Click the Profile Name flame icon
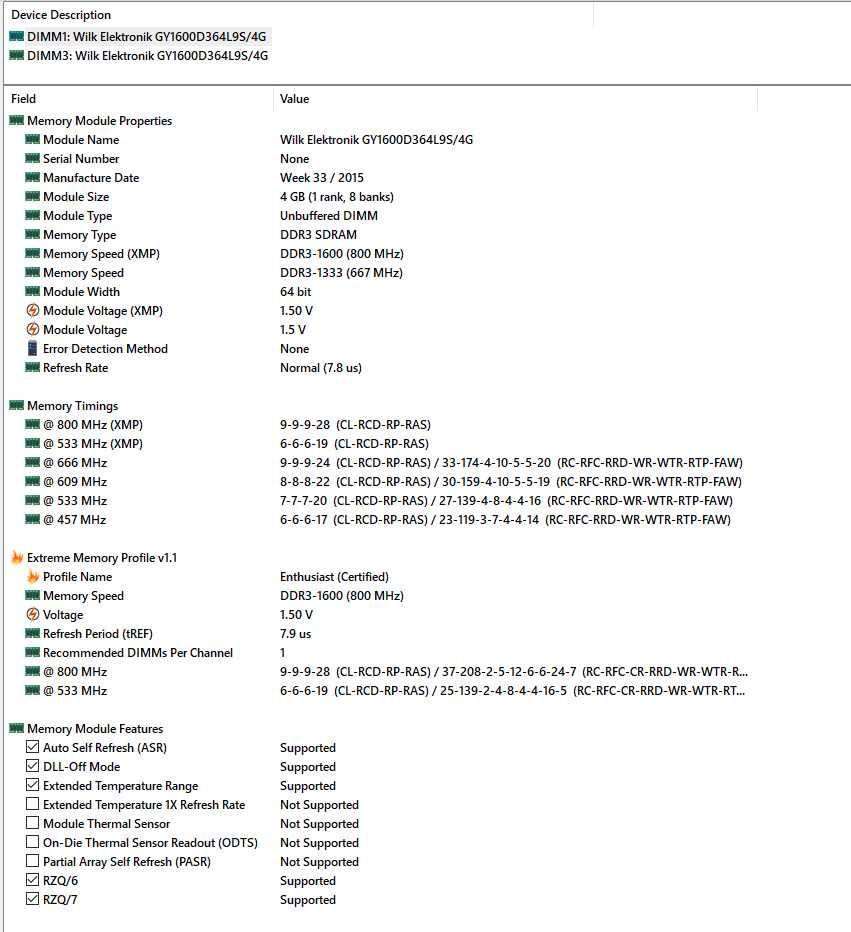 [33, 577]
